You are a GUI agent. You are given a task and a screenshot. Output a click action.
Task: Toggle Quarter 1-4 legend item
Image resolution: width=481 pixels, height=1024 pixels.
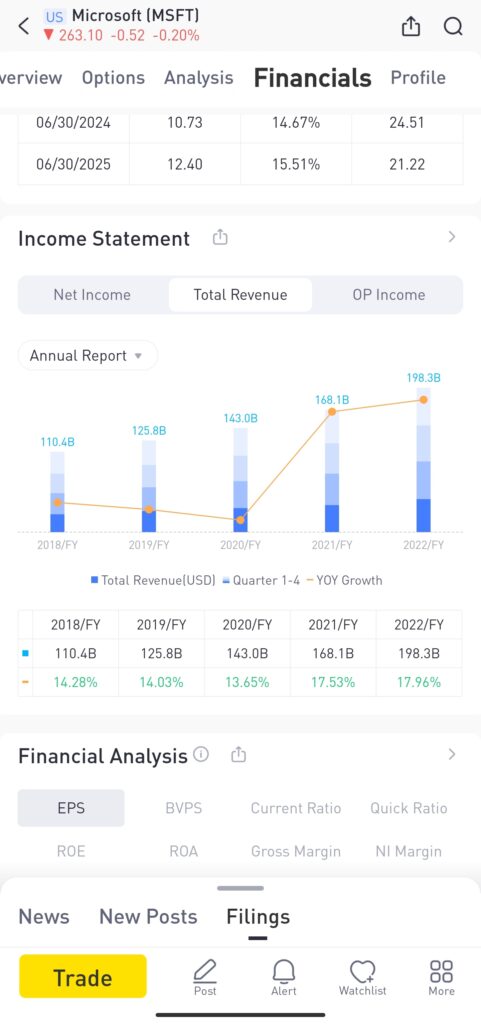260,580
